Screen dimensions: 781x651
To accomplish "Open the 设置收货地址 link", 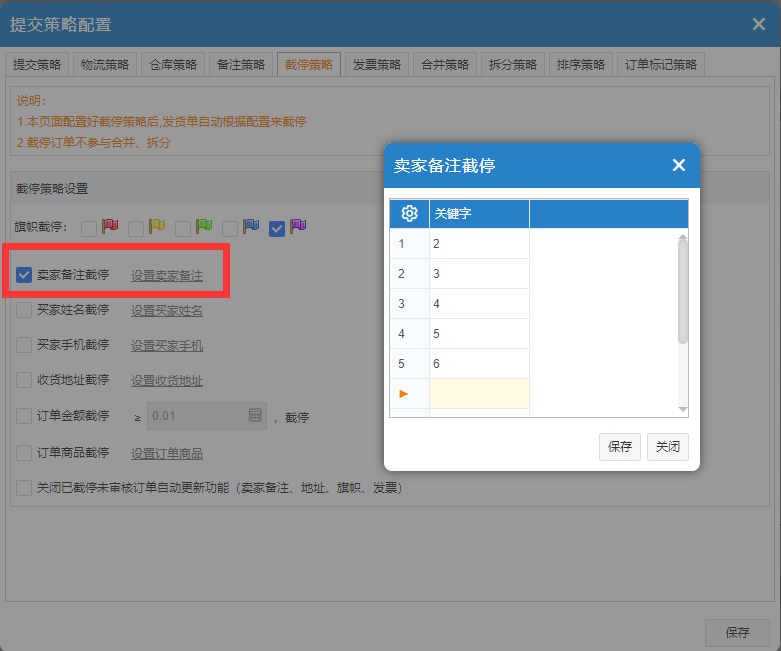I will pos(167,381).
